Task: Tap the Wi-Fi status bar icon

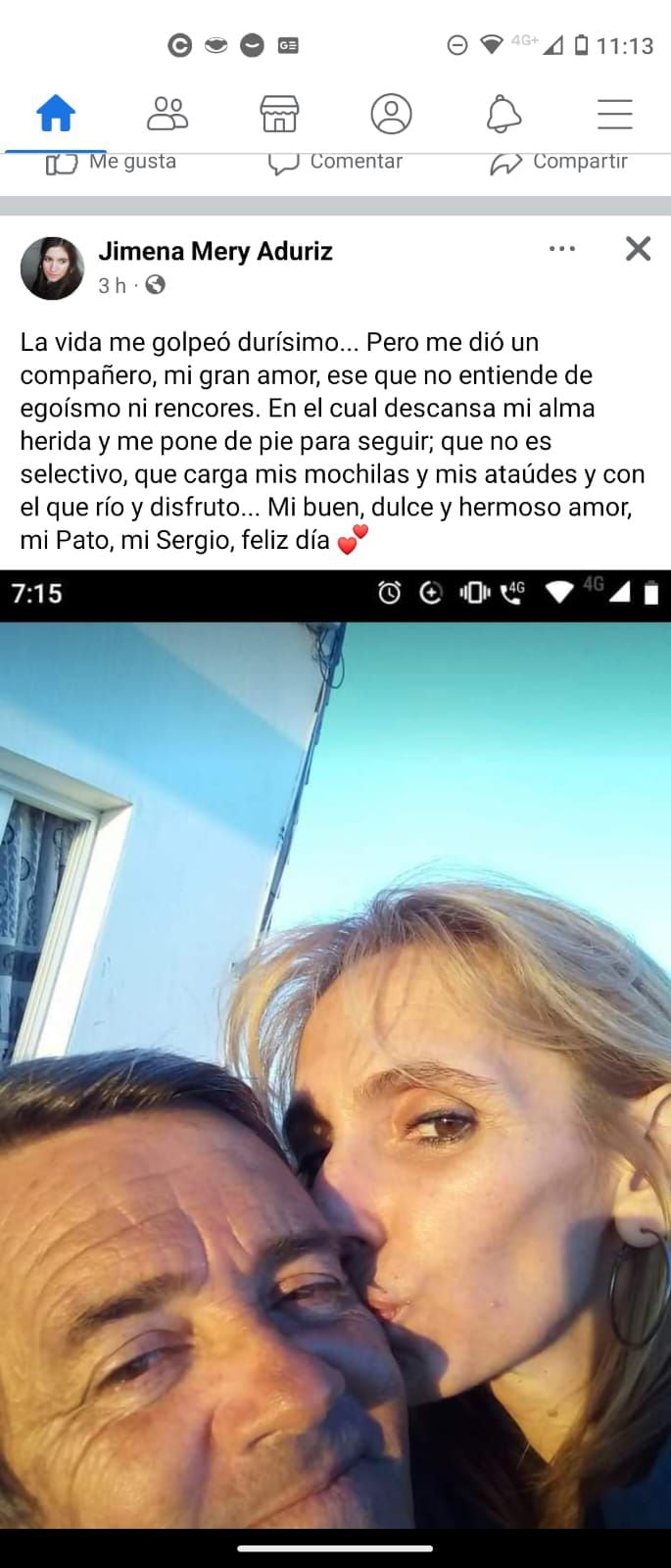Action: point(492,44)
